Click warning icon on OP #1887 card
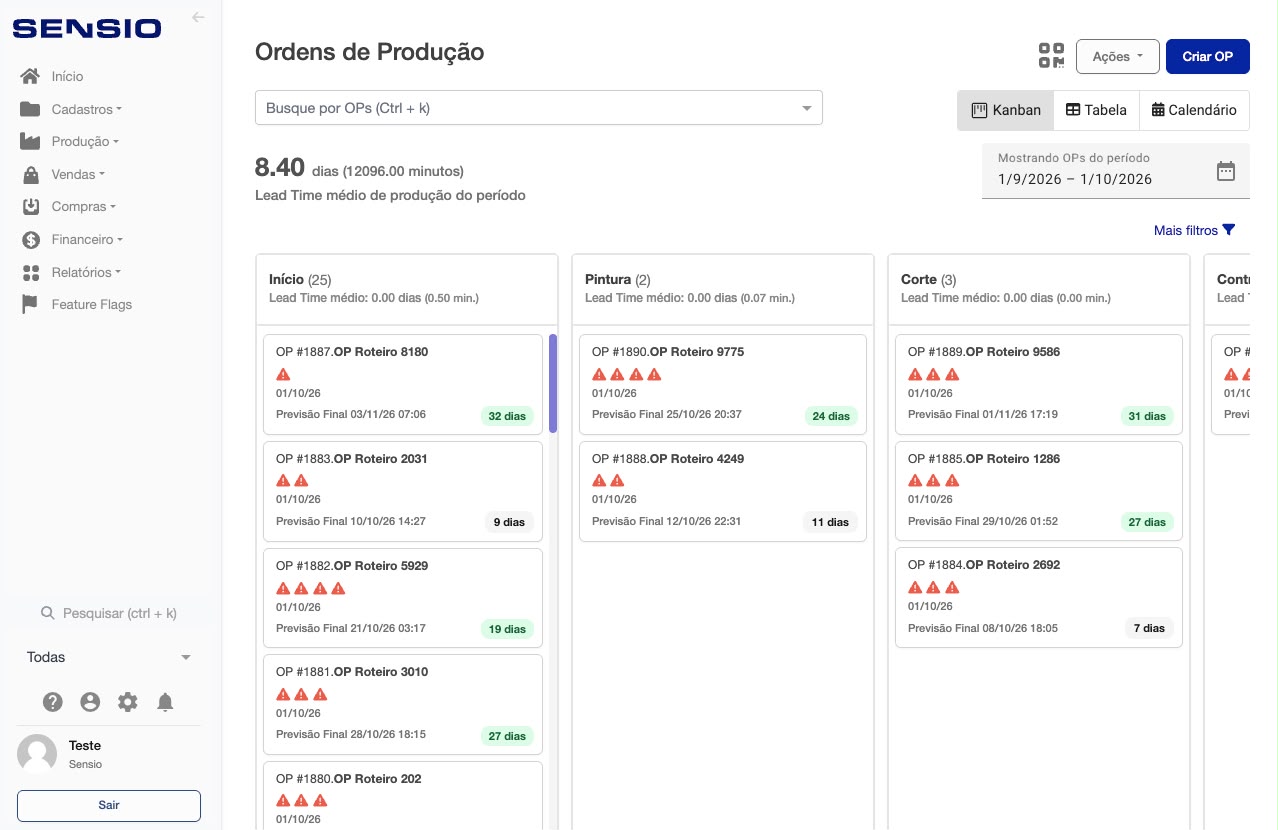The width and height of the screenshot is (1278, 830). pos(283,374)
